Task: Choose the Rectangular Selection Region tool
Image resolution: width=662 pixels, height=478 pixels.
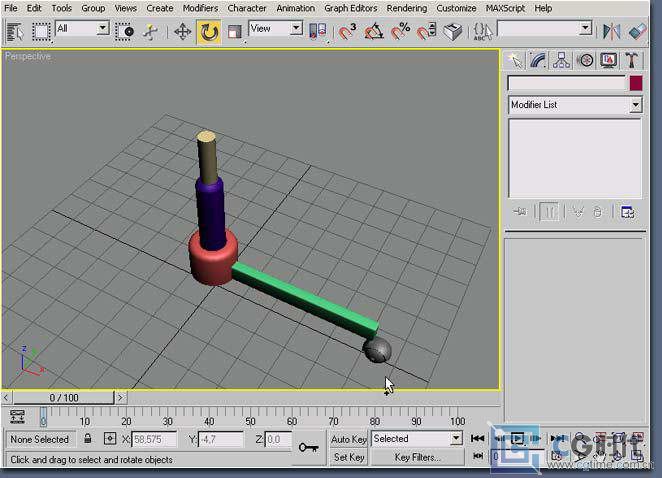Action: [41, 32]
